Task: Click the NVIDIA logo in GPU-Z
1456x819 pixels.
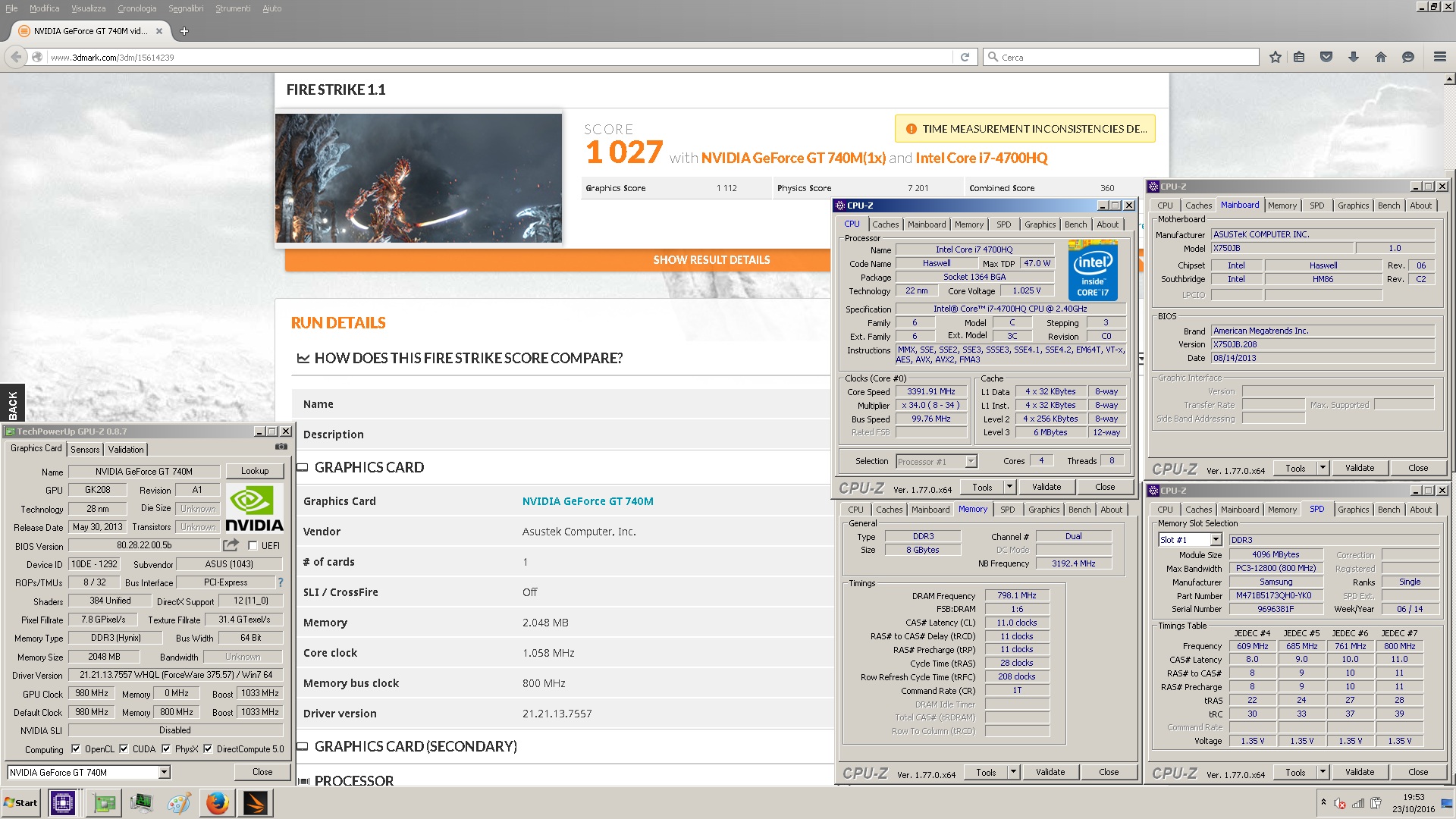Action: [255, 508]
